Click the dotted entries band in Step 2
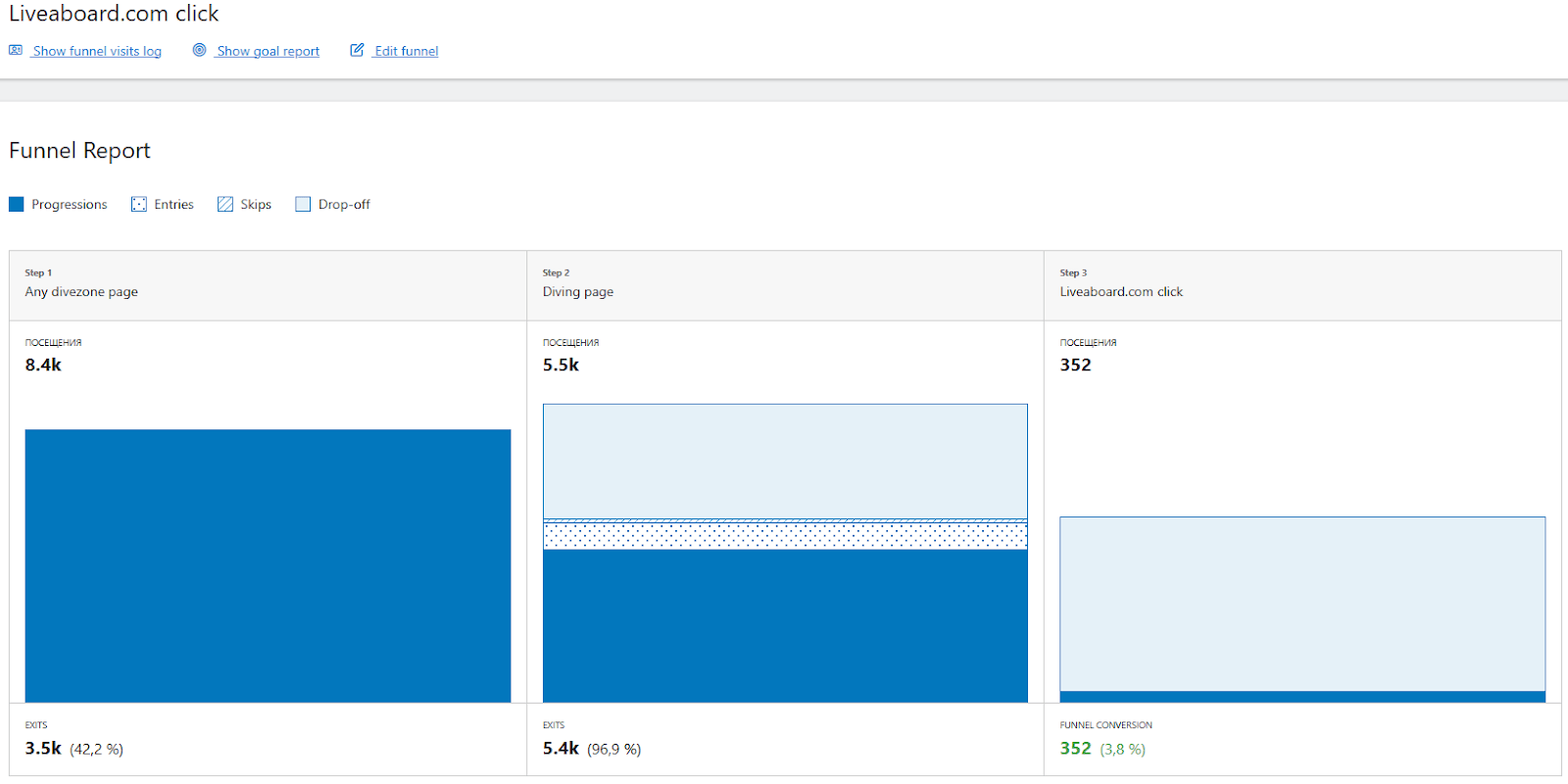Viewport: 1568px width, 784px height. [785, 536]
